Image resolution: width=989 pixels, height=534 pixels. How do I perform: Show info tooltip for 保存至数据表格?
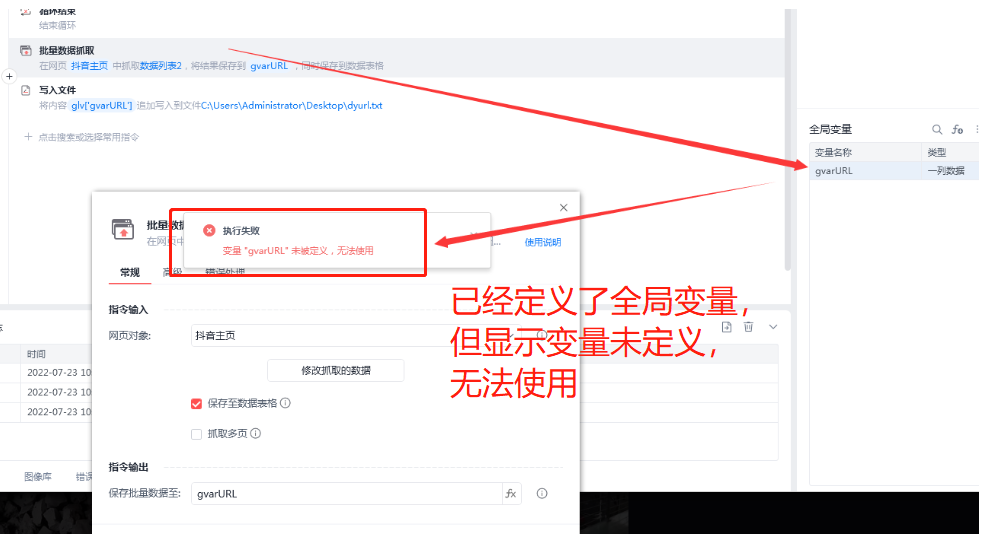[x=286, y=403]
